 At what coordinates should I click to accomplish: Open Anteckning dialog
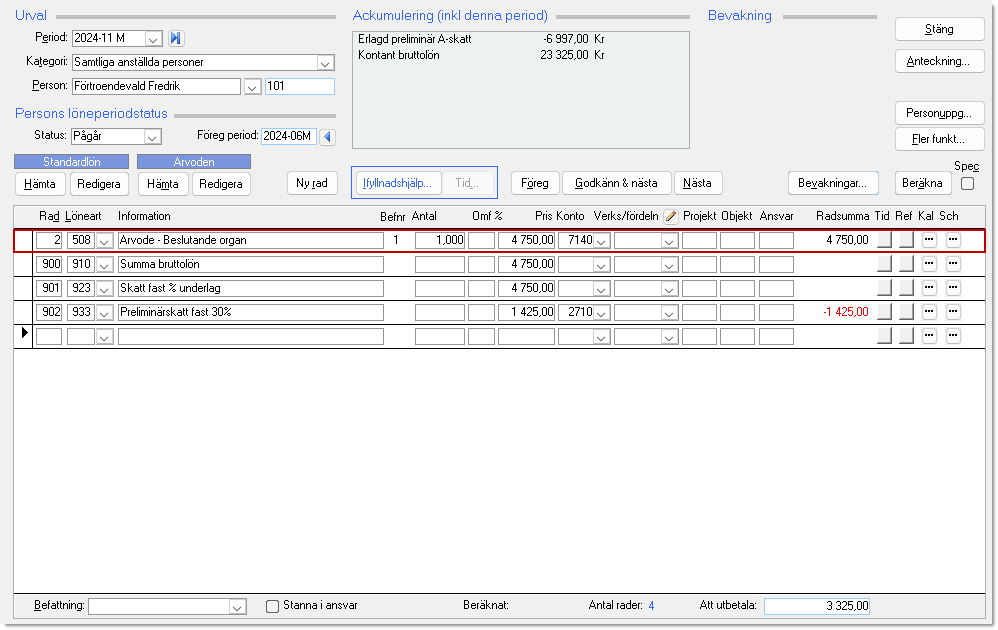point(939,61)
